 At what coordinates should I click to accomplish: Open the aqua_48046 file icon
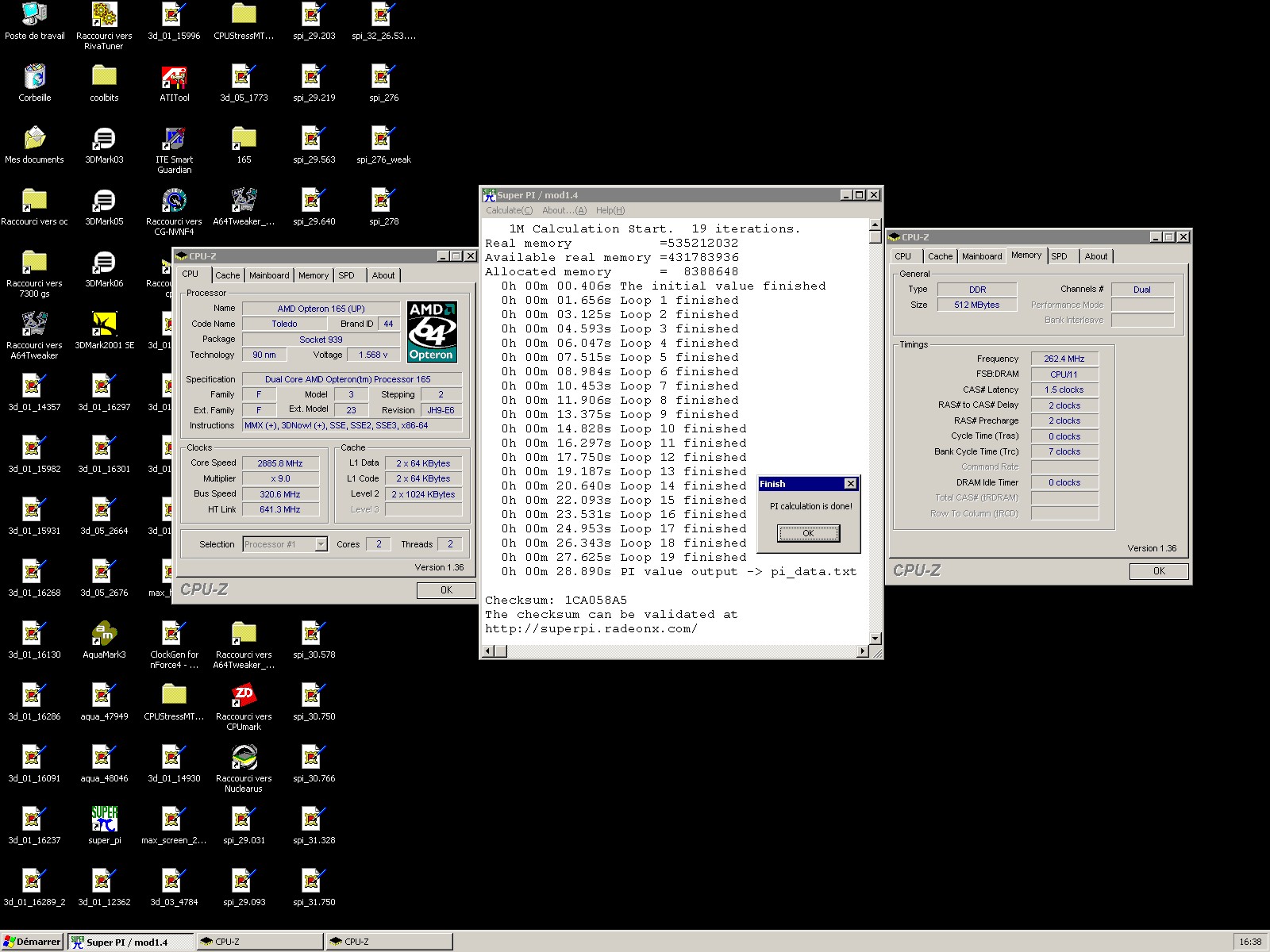[104, 764]
